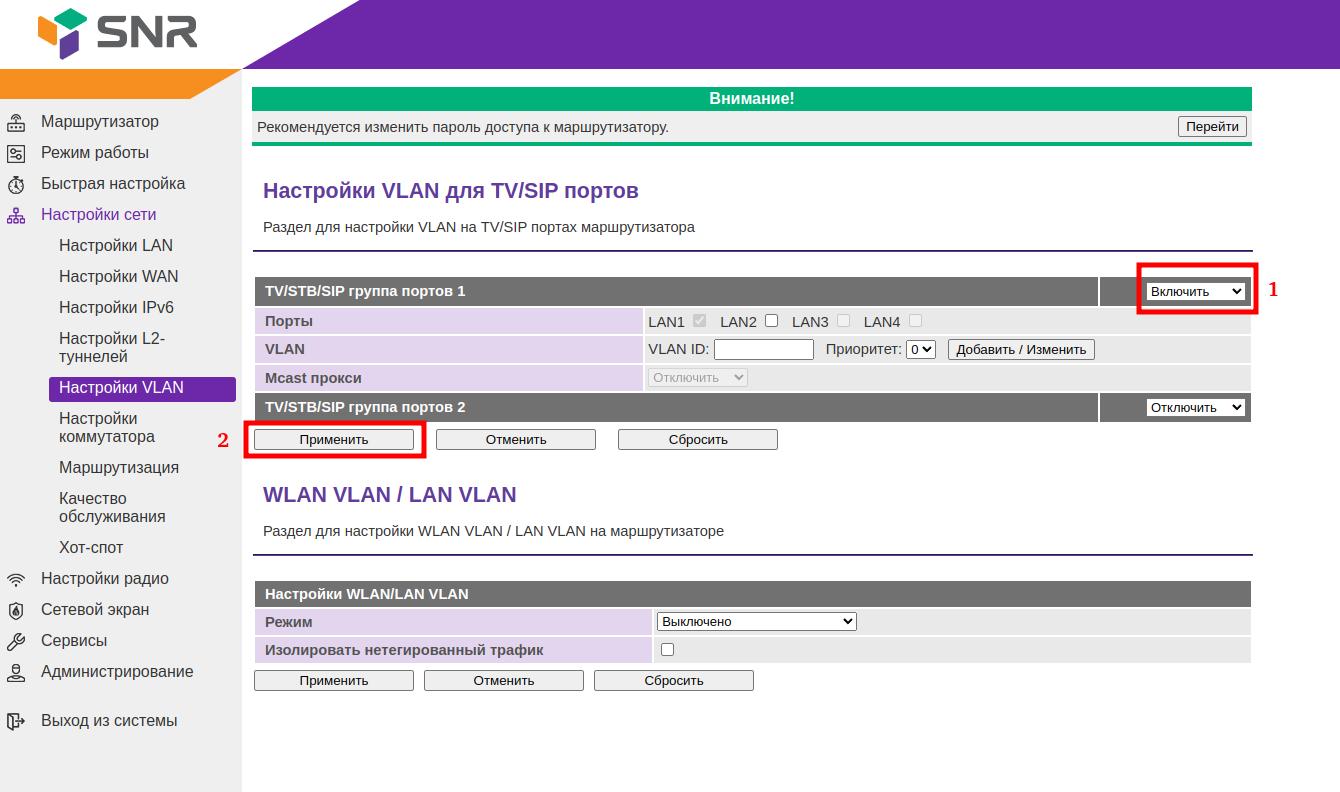This screenshot has height=792, width=1340.
Task: Click the logout icon beside Выход из системы
Action: click(16, 722)
